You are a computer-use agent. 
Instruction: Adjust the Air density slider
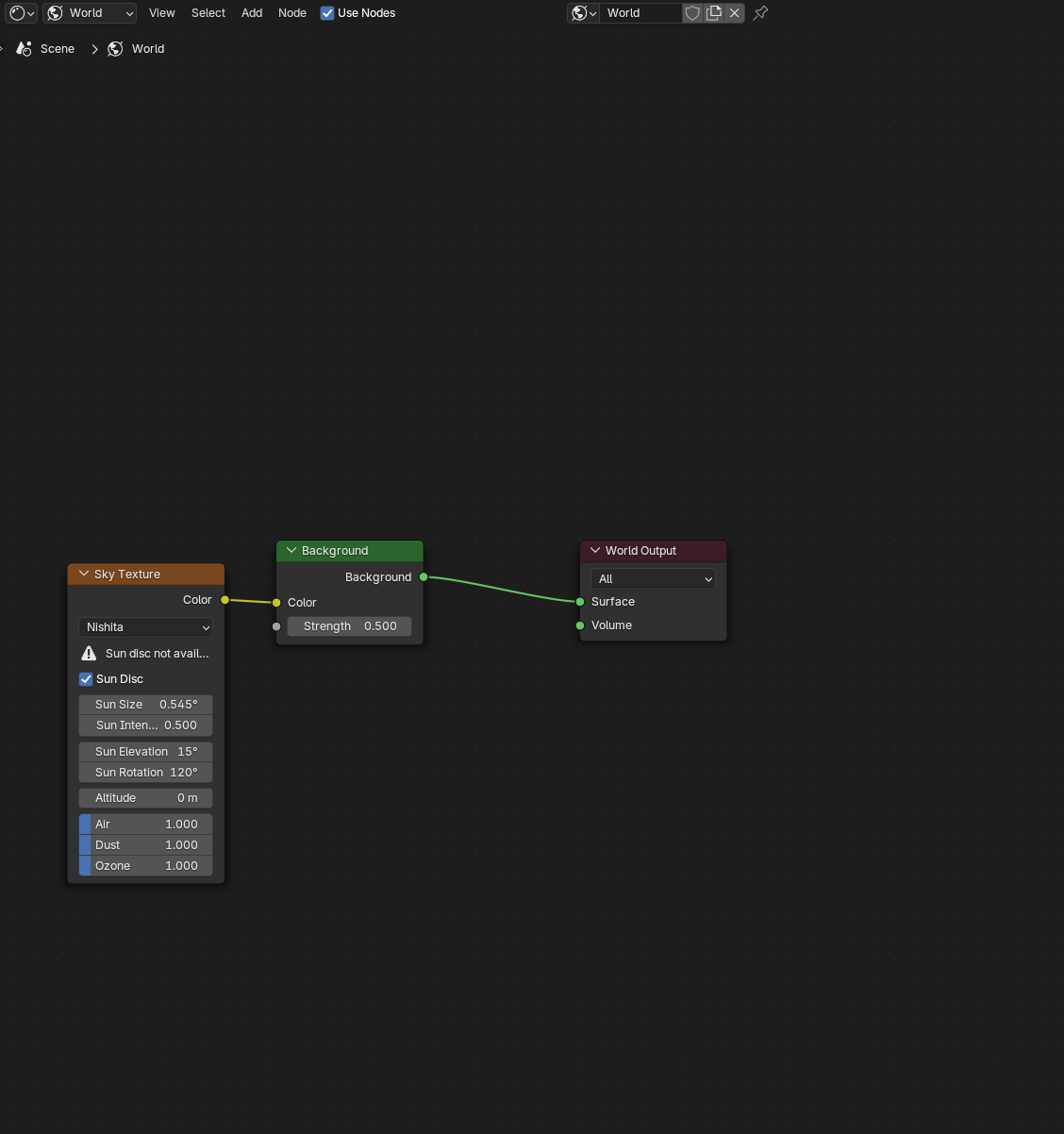pos(146,825)
